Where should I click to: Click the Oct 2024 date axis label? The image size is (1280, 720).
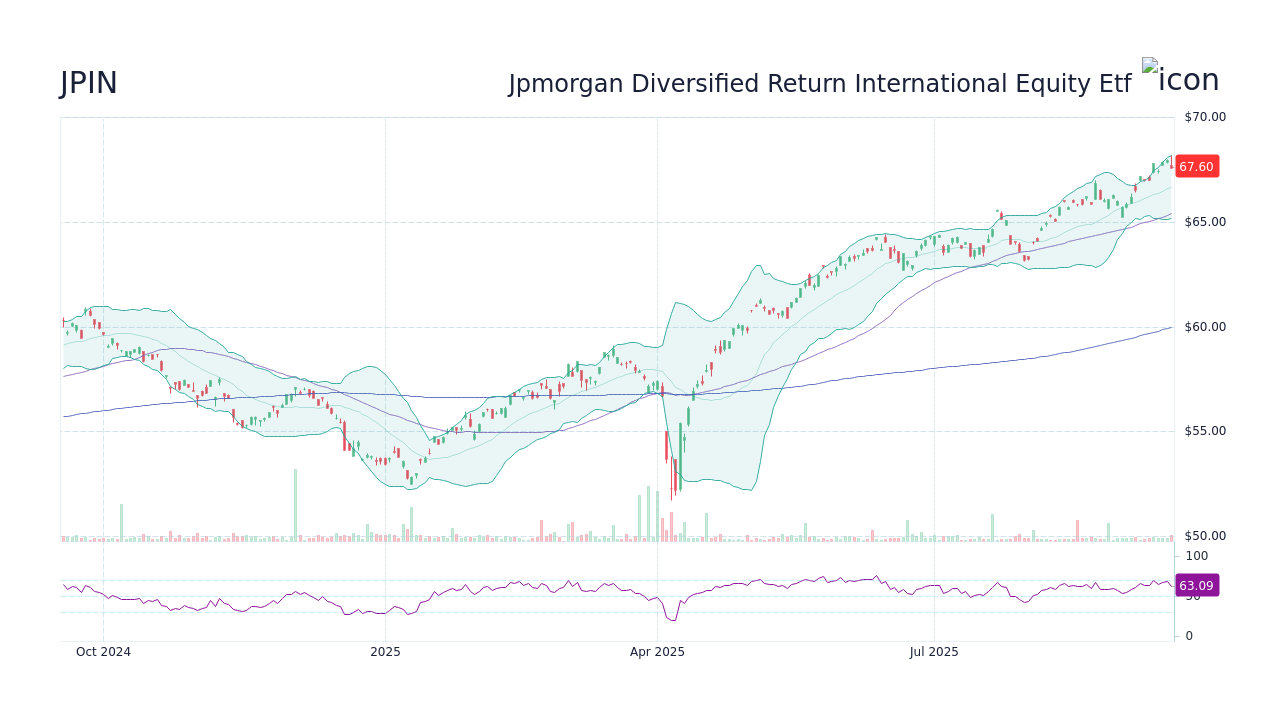(x=103, y=652)
